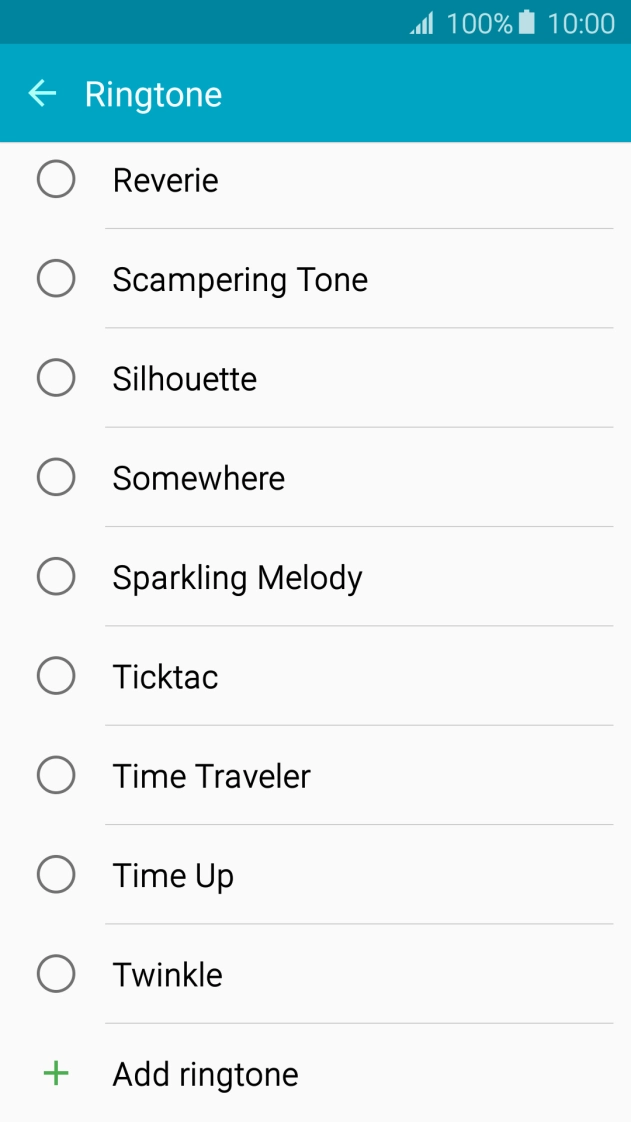Screen dimensions: 631x1122
Task: Select the Time Traveler radio button
Action: pos(56,775)
